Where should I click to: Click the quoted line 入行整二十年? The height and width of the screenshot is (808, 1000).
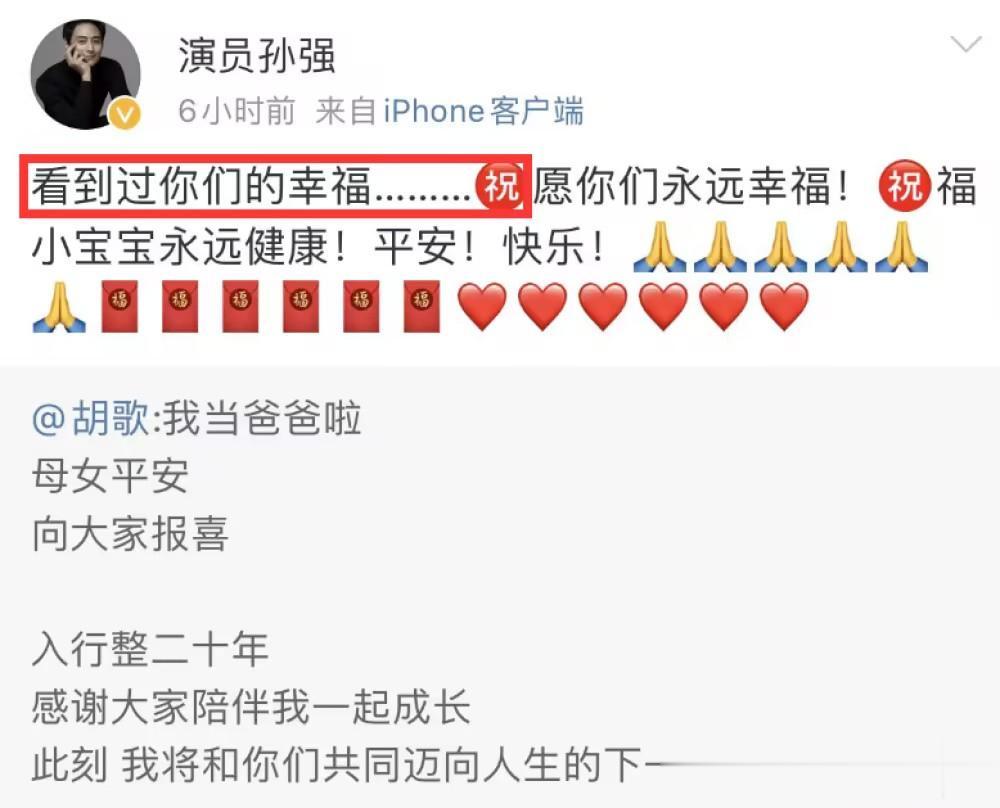(150, 649)
